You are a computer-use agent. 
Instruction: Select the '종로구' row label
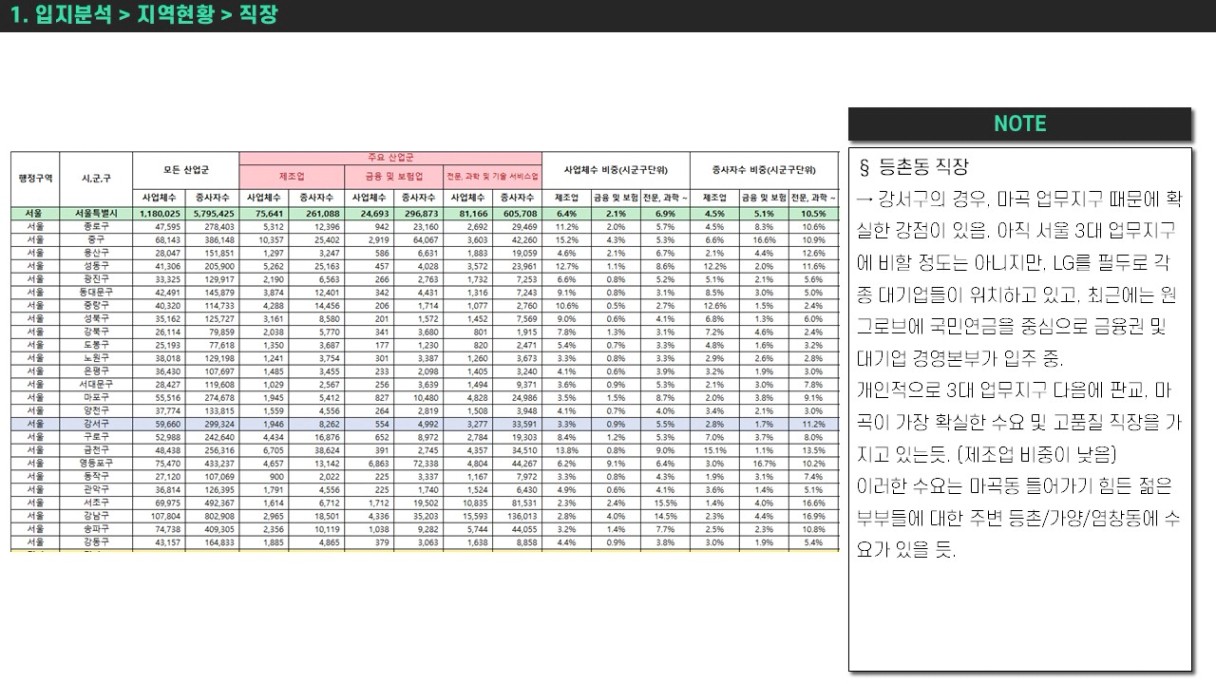[97, 227]
